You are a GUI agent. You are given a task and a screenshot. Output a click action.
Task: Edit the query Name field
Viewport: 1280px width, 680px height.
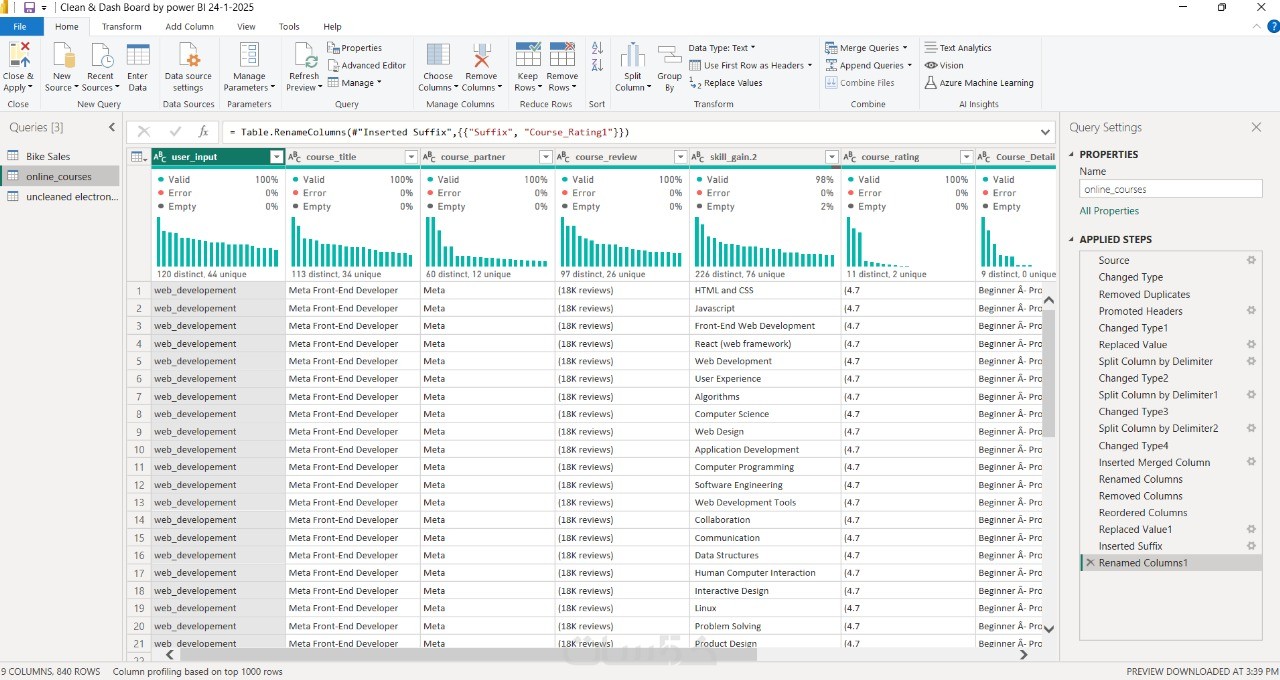1171,189
